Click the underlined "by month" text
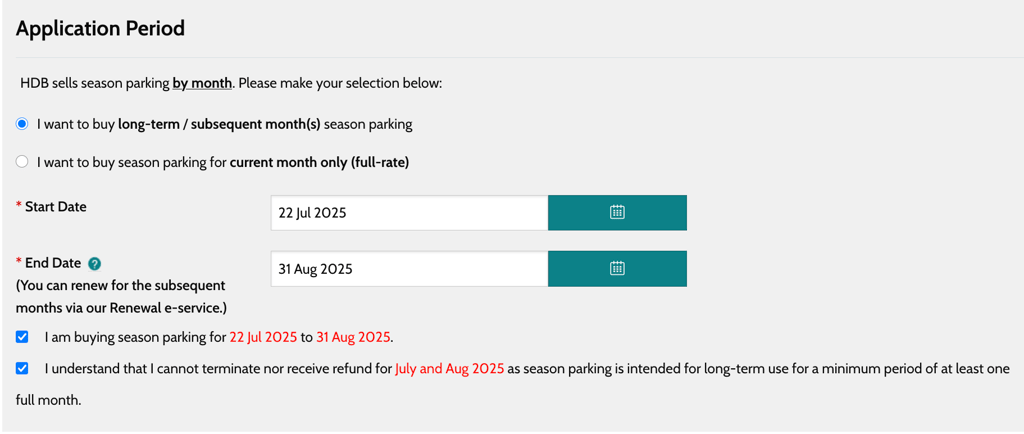 [x=202, y=84]
